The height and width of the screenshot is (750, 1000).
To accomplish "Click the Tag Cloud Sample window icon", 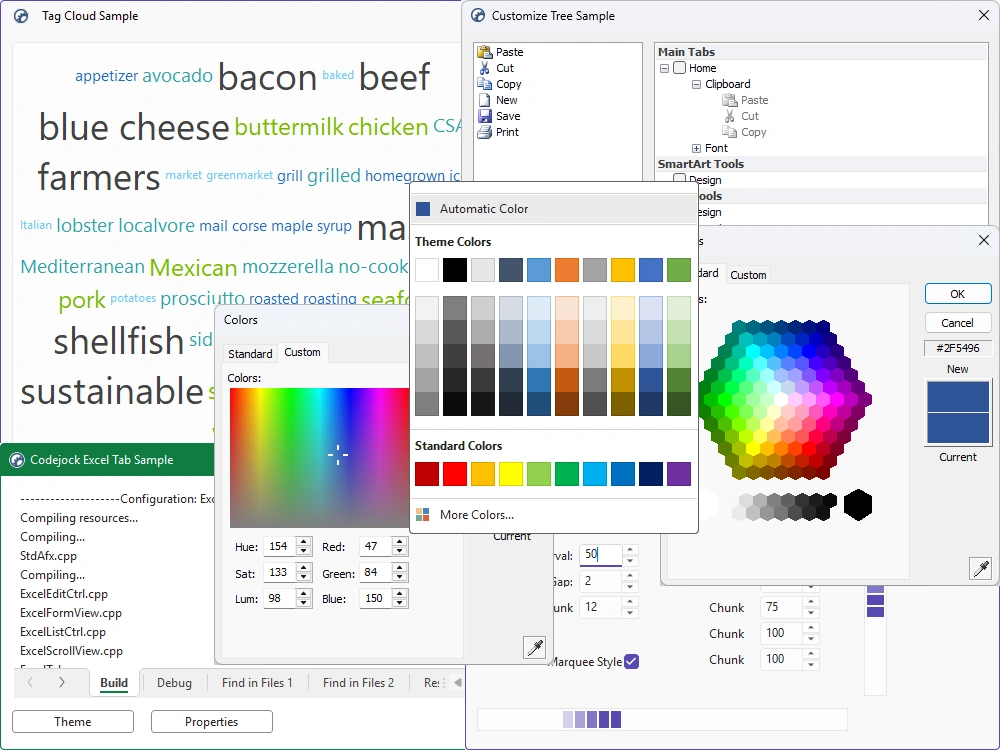I will pos(21,16).
